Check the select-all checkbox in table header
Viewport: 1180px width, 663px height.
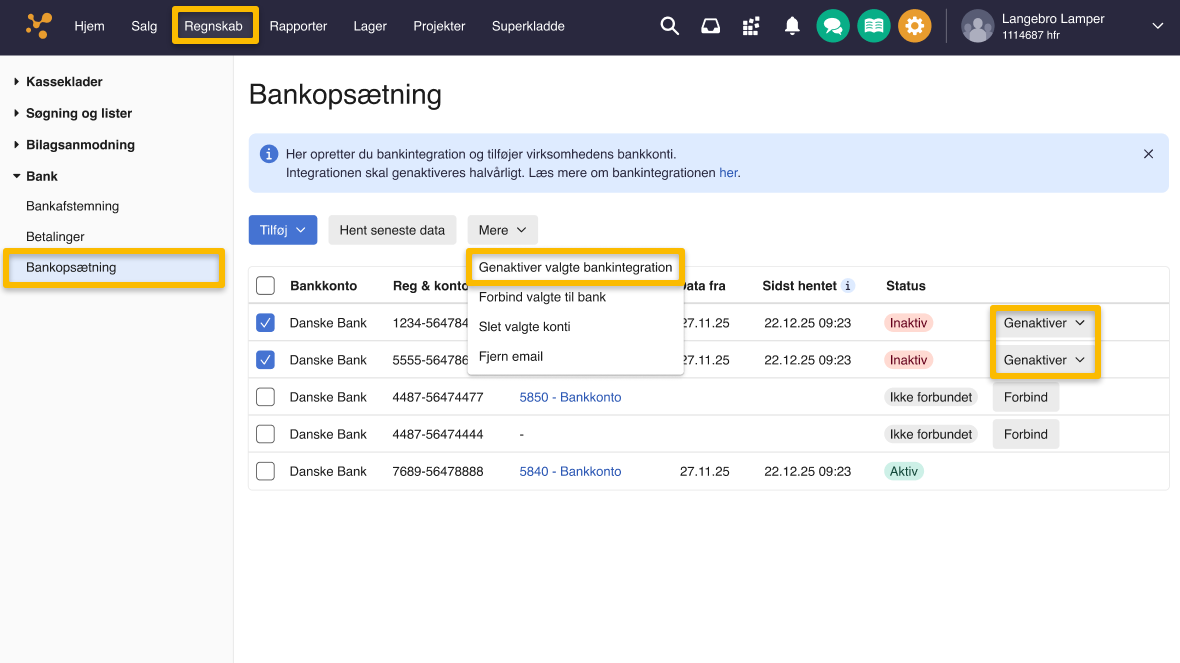tap(265, 285)
